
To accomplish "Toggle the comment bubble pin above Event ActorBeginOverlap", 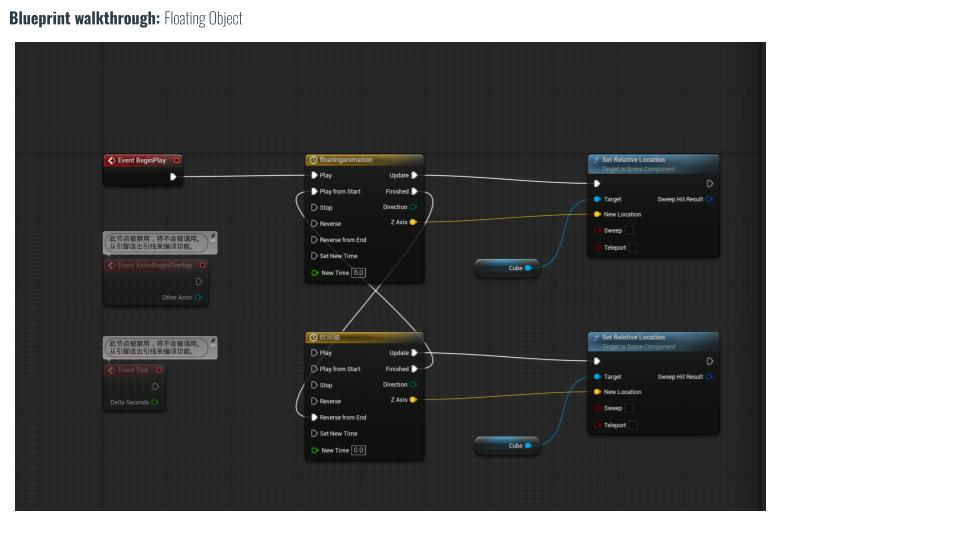I will pos(211,237).
